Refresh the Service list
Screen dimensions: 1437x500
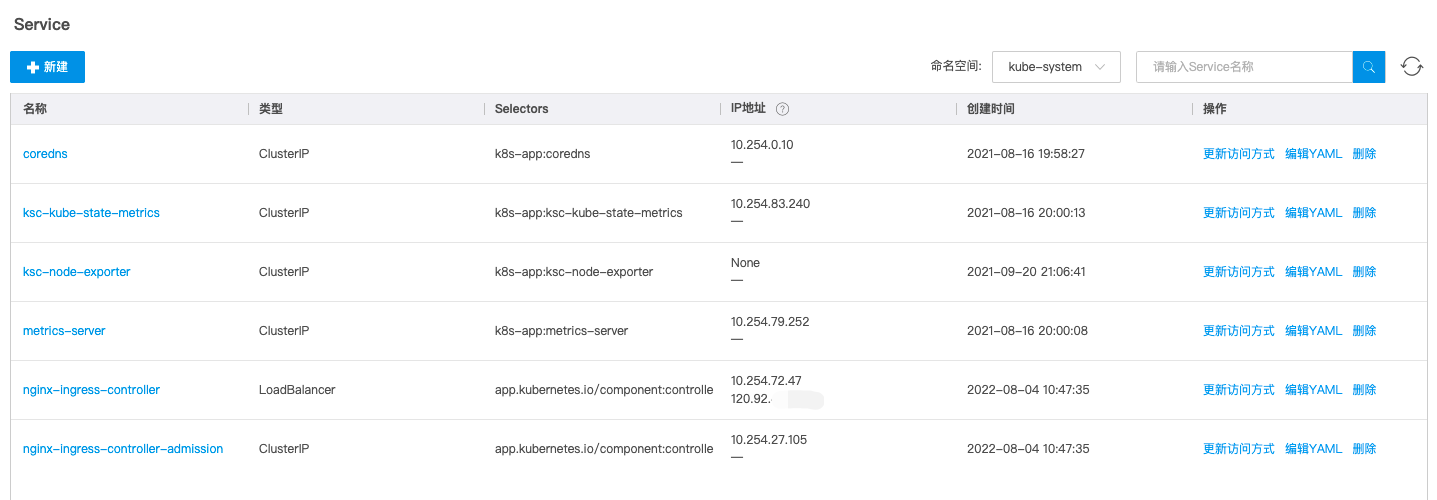[x=1411, y=67]
